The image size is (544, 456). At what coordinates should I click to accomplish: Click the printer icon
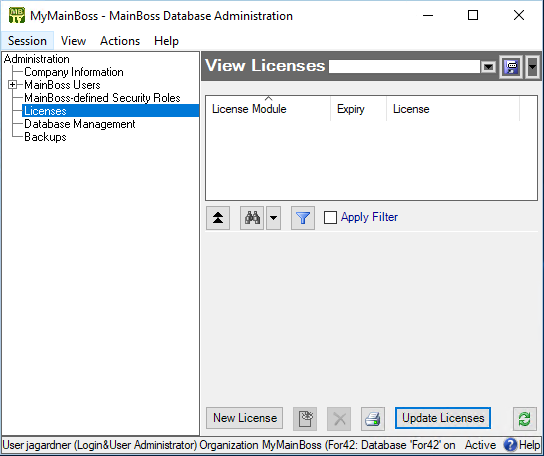[x=373, y=419]
